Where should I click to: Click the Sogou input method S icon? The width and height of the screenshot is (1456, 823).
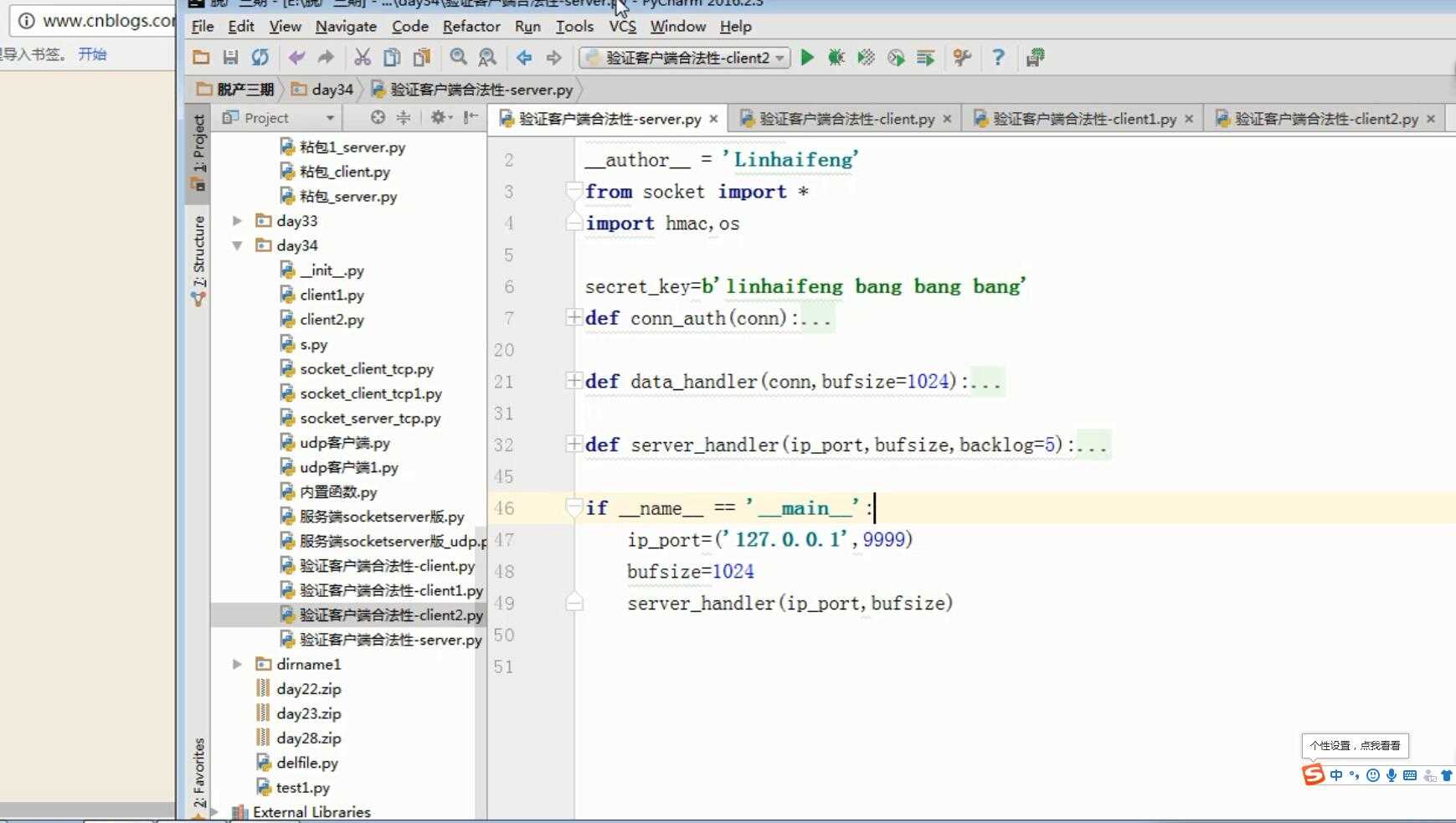tap(1313, 775)
